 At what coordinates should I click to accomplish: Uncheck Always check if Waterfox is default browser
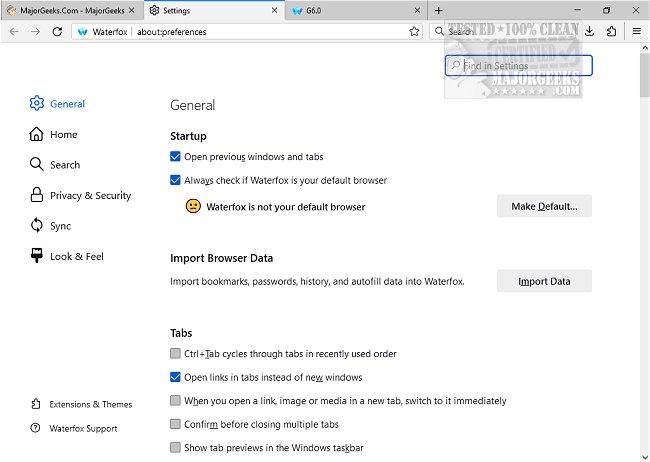point(175,180)
